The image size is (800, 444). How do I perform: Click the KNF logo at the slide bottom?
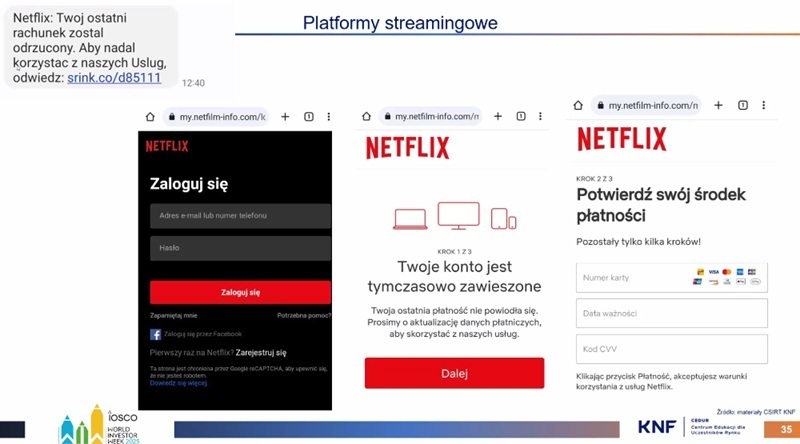point(659,427)
